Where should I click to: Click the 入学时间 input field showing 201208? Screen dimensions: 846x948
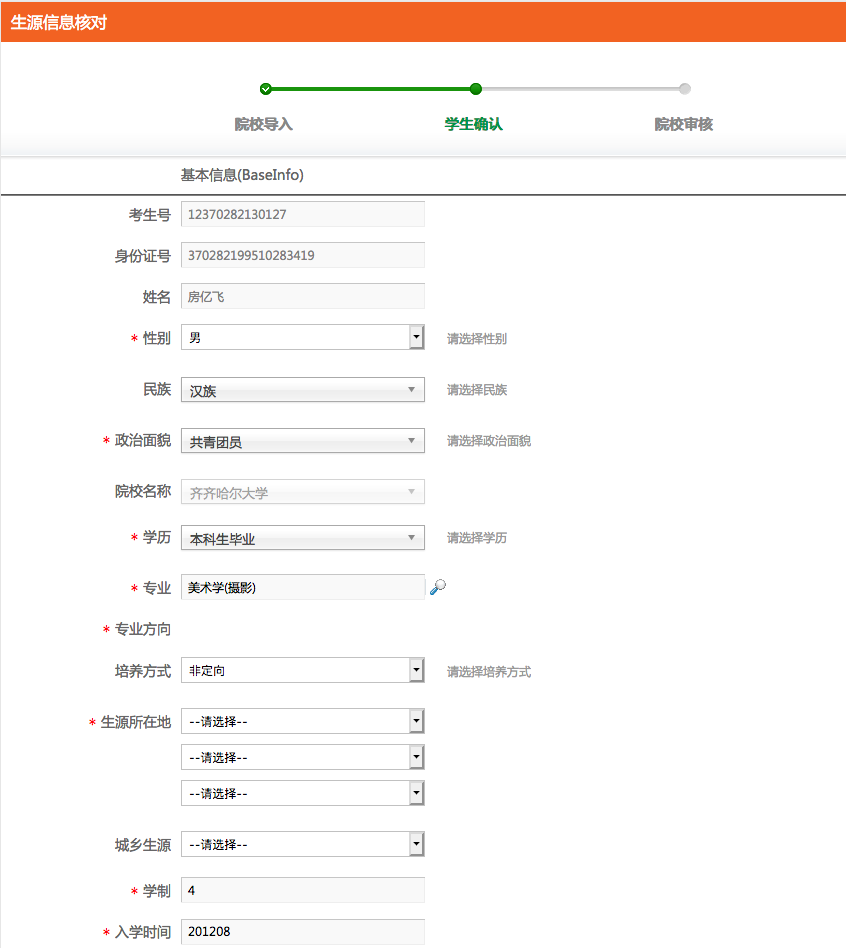(302, 932)
